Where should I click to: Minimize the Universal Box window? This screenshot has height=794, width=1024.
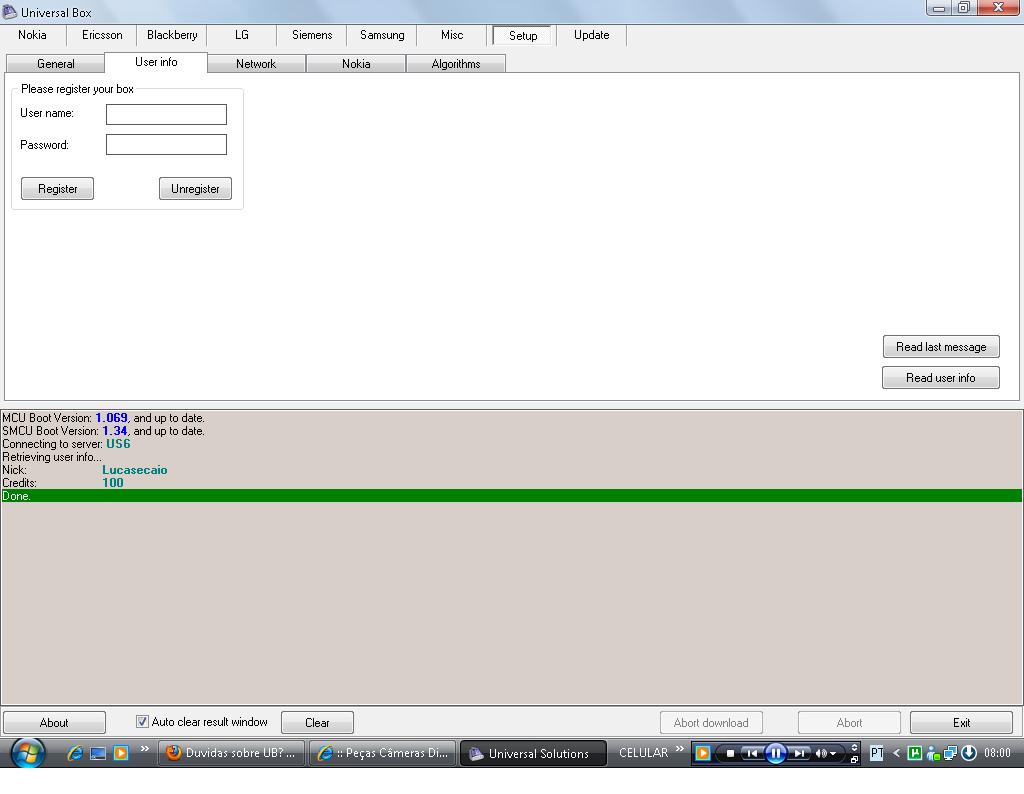click(939, 8)
